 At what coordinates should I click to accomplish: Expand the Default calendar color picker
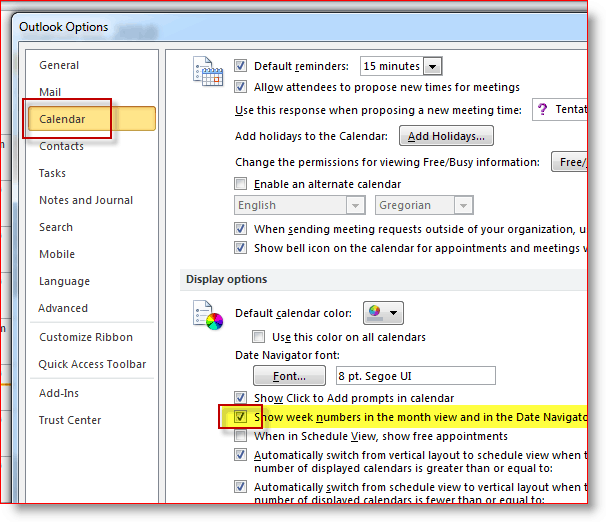[383, 313]
